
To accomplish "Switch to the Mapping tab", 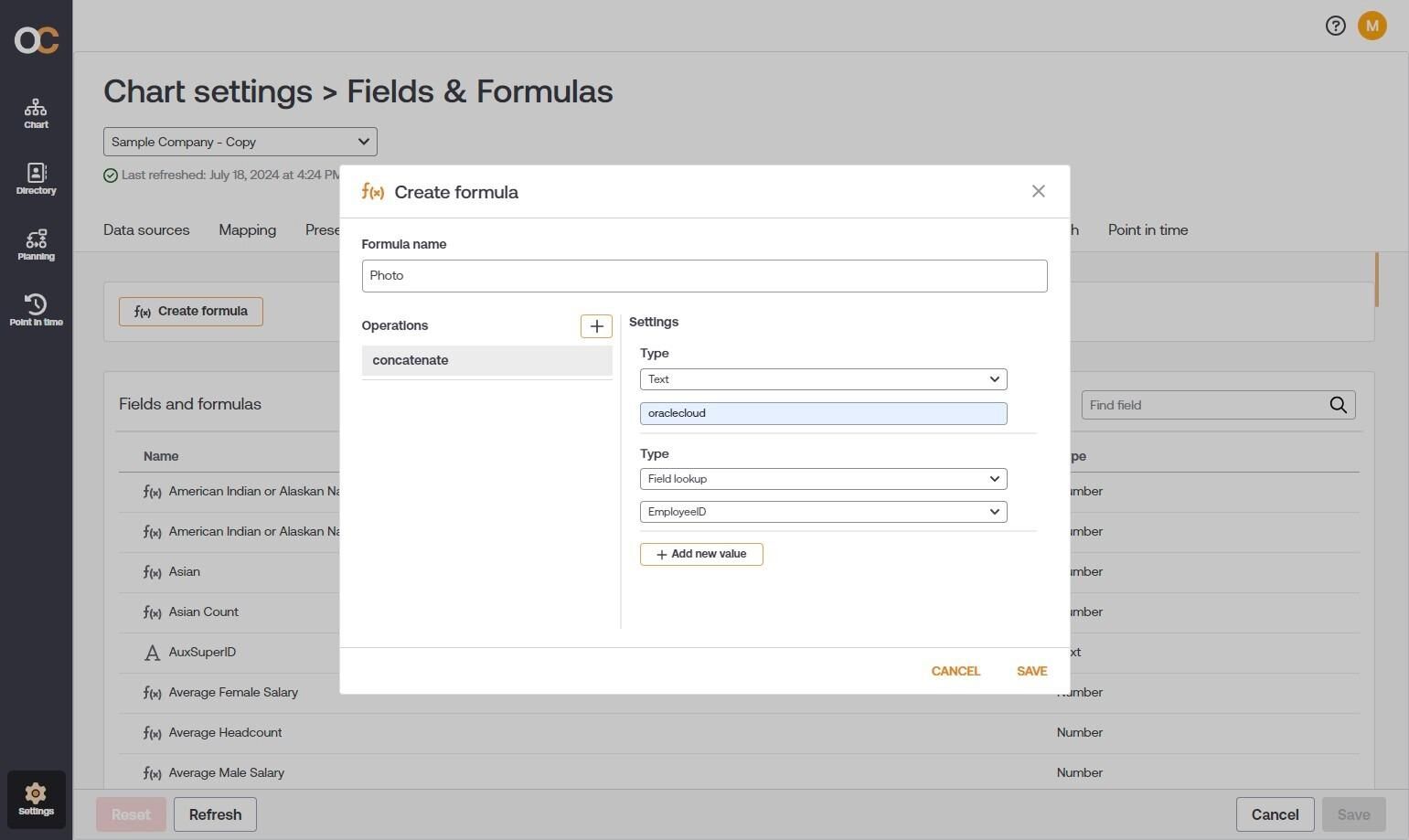I will tap(247, 230).
